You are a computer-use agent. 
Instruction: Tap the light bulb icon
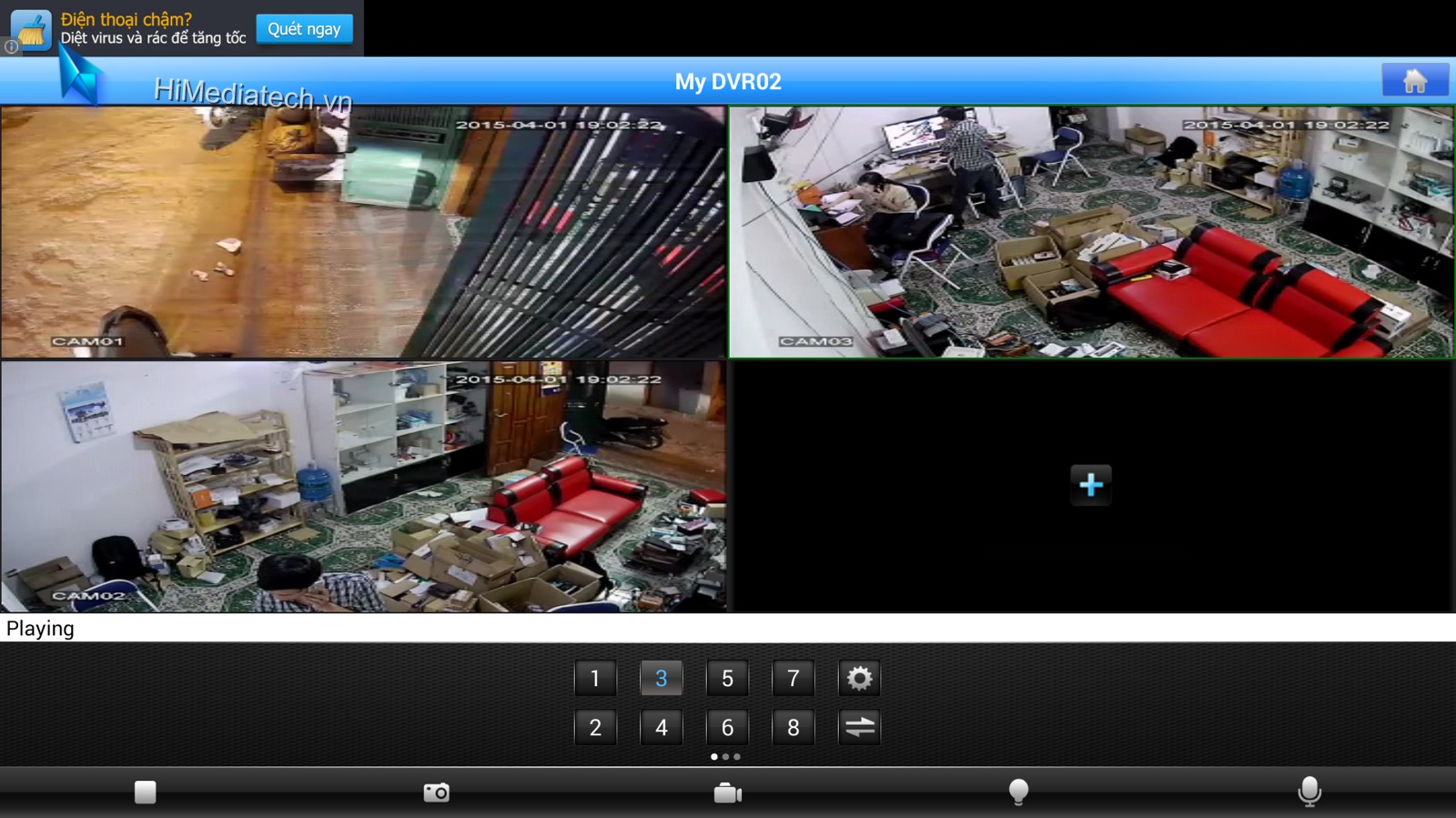1018,793
